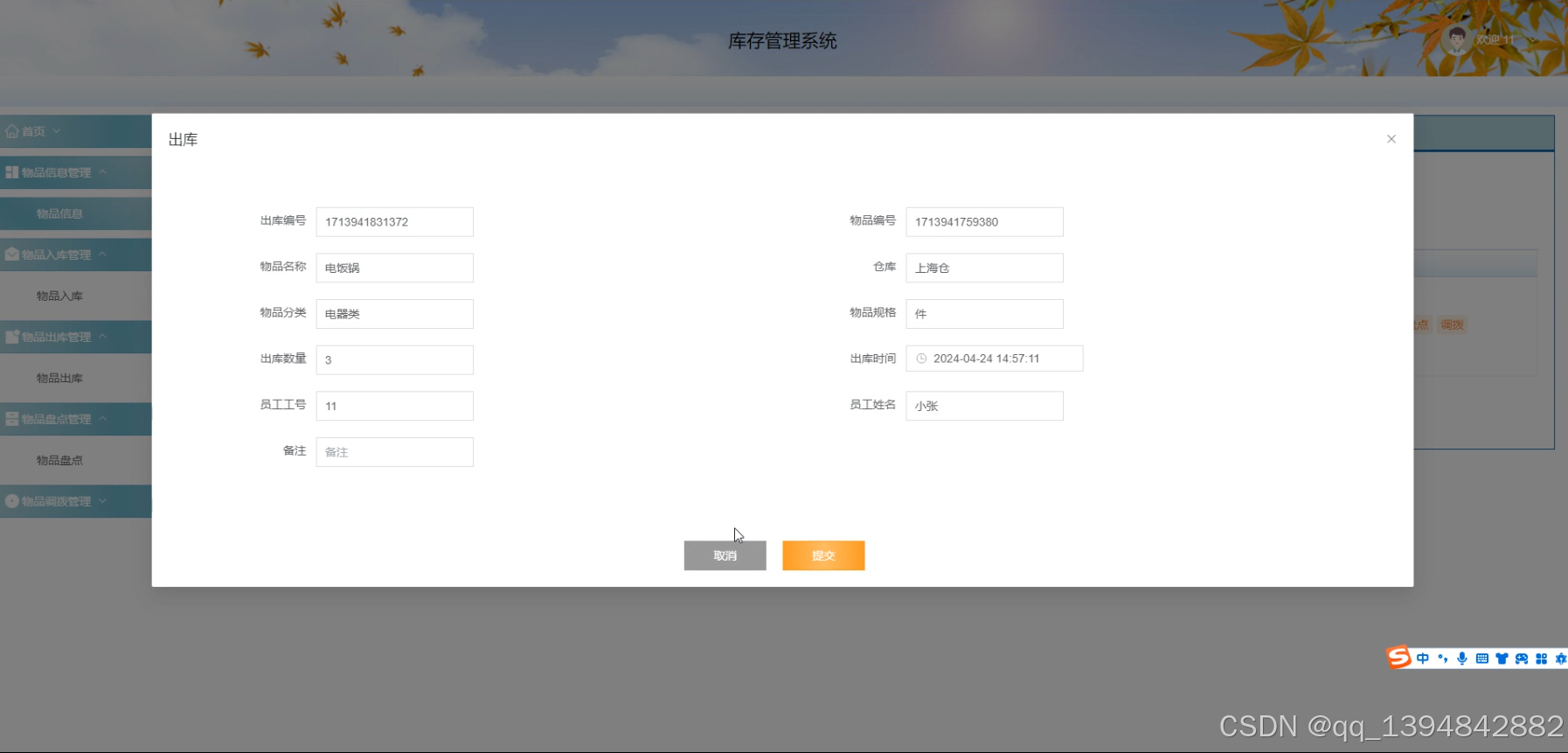Screen dimensions: 1568x753
Task: Close the 出库 dialog with the X
Action: click(x=1391, y=139)
